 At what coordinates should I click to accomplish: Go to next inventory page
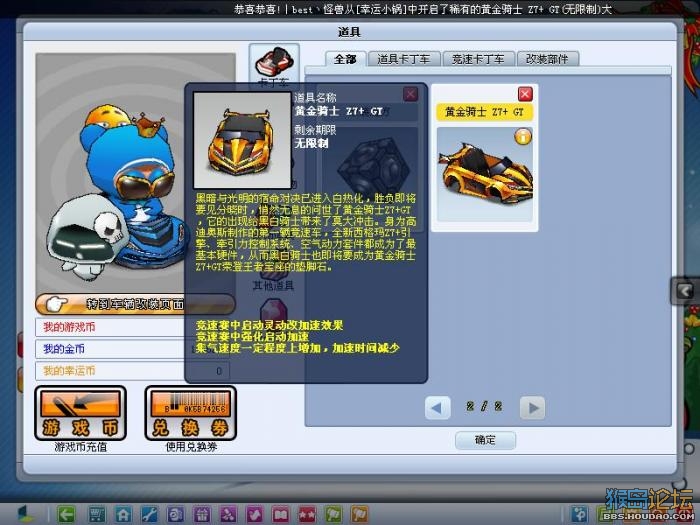coord(532,407)
